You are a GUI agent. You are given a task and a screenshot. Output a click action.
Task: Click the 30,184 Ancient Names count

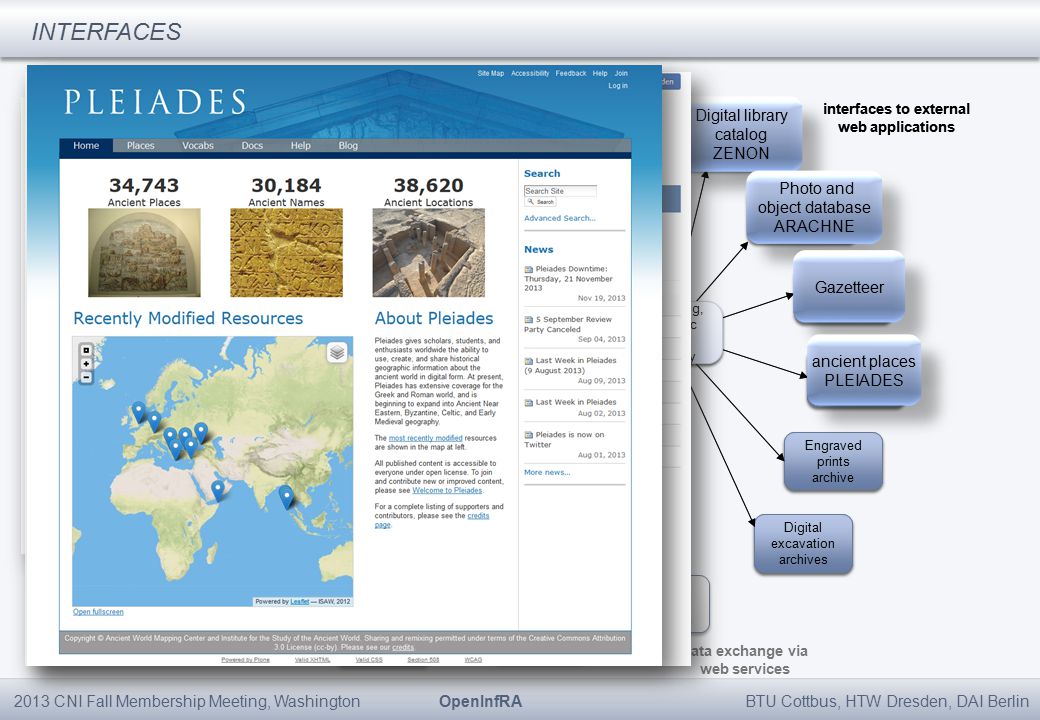287,186
